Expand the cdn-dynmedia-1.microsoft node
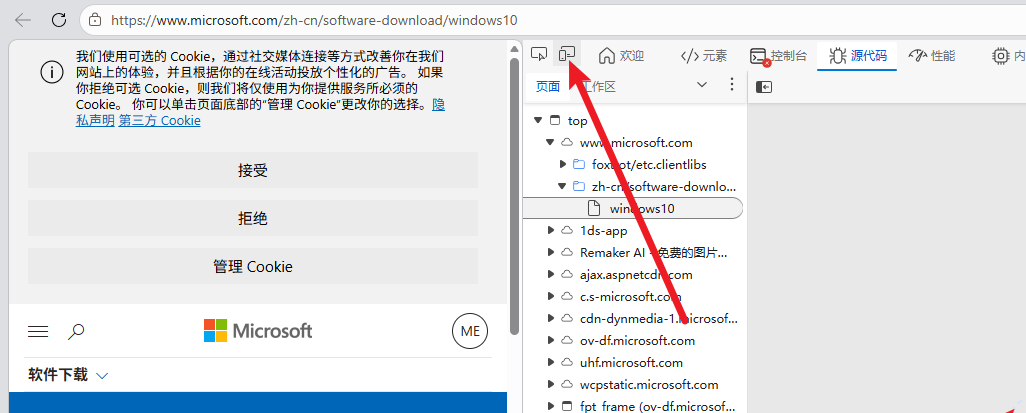The width and height of the screenshot is (1026, 413). click(550, 319)
